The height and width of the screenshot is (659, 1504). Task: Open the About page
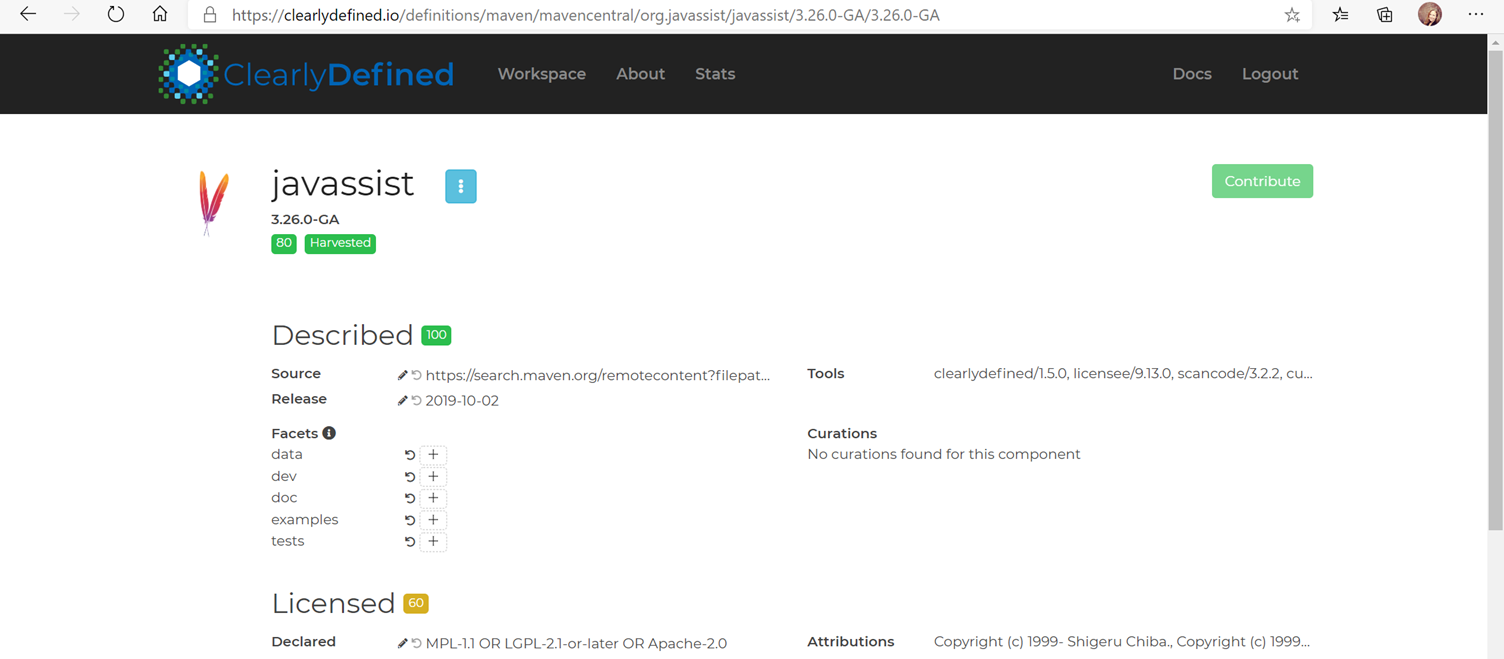pos(640,74)
